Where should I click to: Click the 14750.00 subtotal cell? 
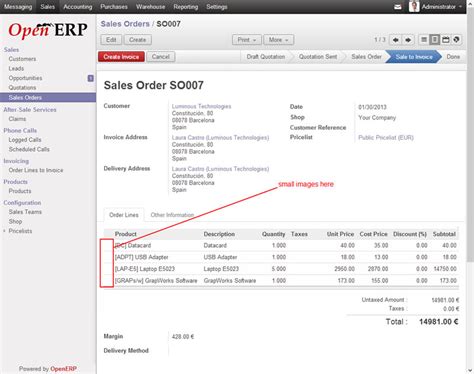[445, 269]
